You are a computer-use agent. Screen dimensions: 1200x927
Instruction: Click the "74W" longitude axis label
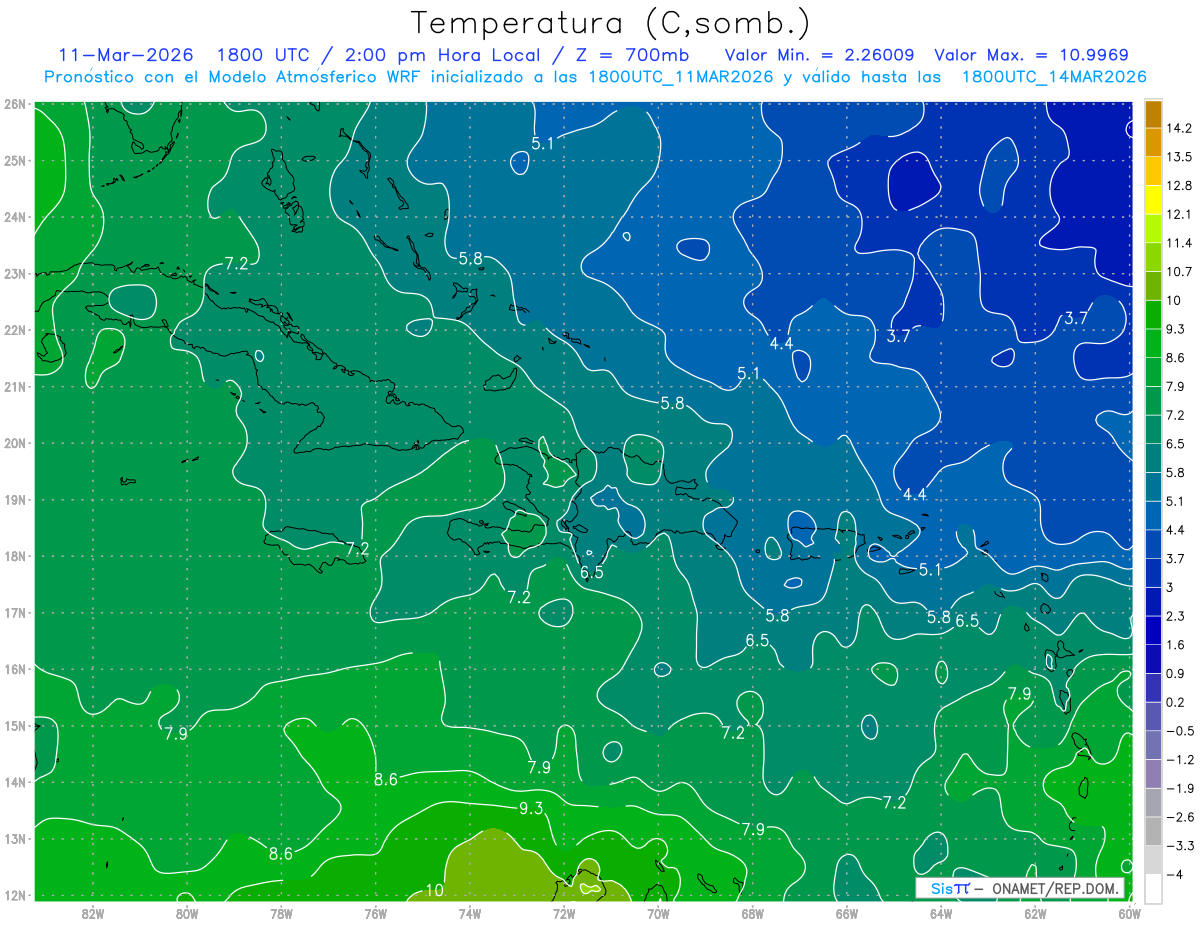click(x=469, y=913)
